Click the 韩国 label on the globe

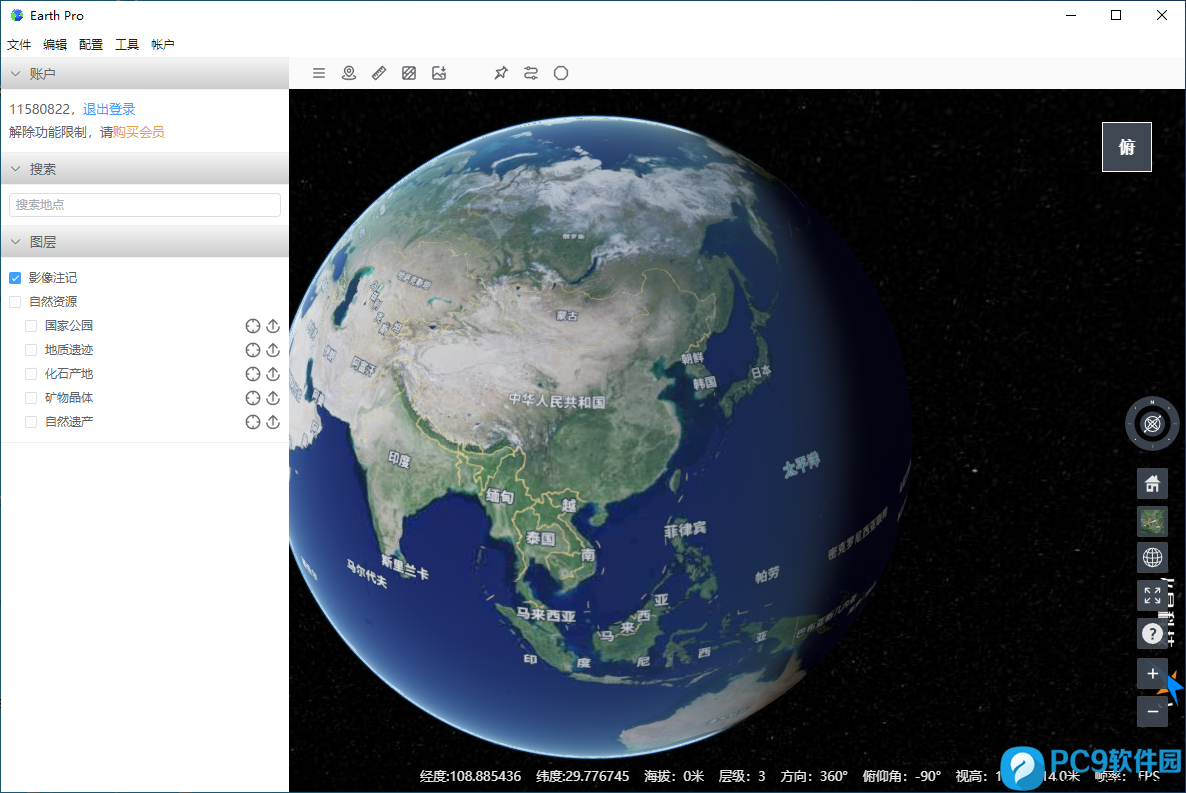coord(704,384)
